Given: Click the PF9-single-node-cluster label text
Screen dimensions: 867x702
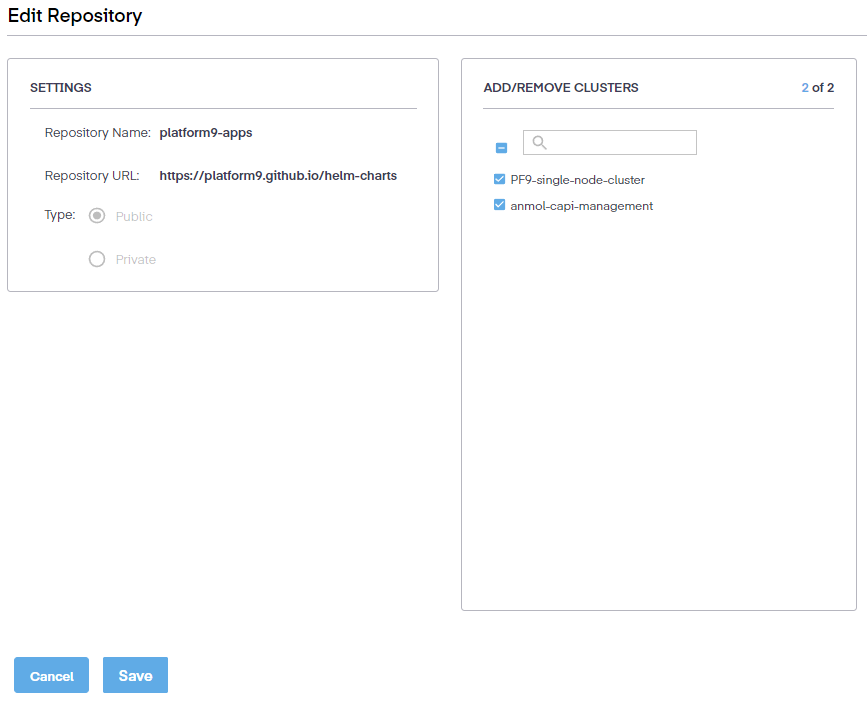Looking at the screenshot, I should point(577,180).
